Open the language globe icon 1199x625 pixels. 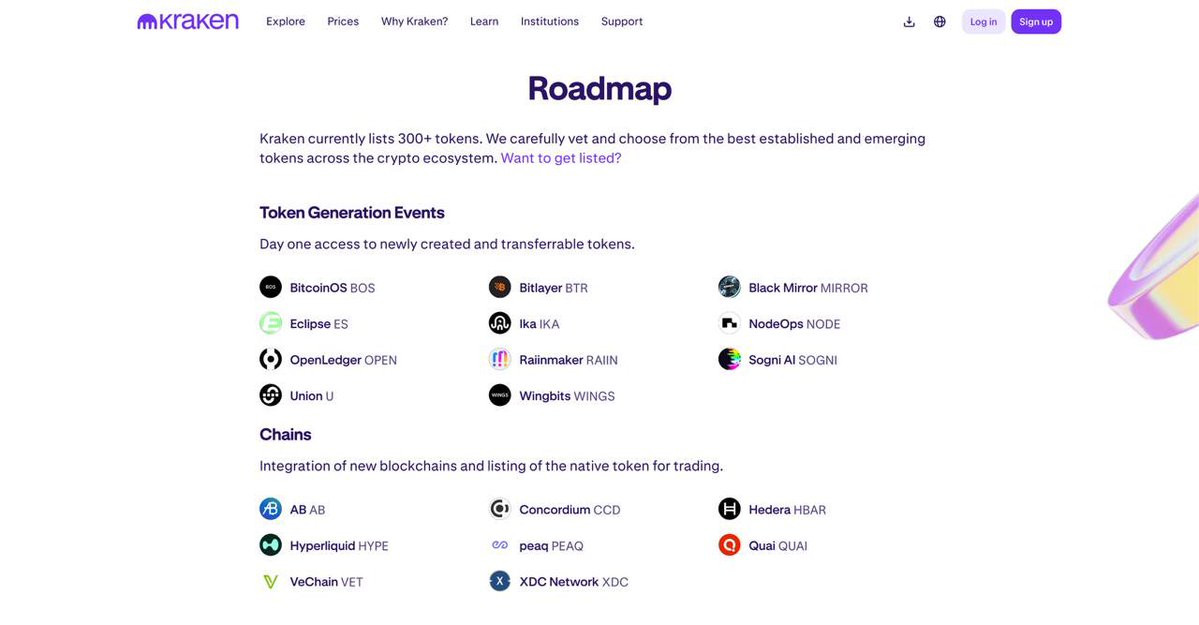(x=940, y=21)
